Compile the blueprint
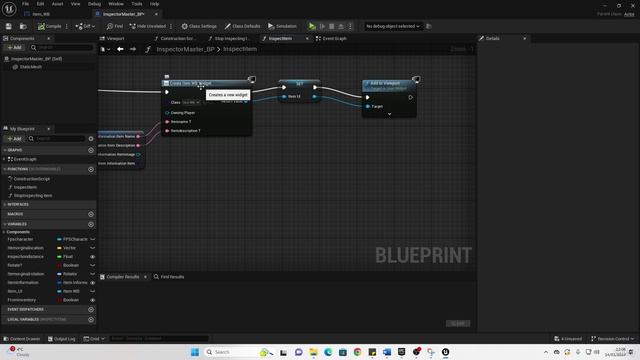 [x=49, y=26]
